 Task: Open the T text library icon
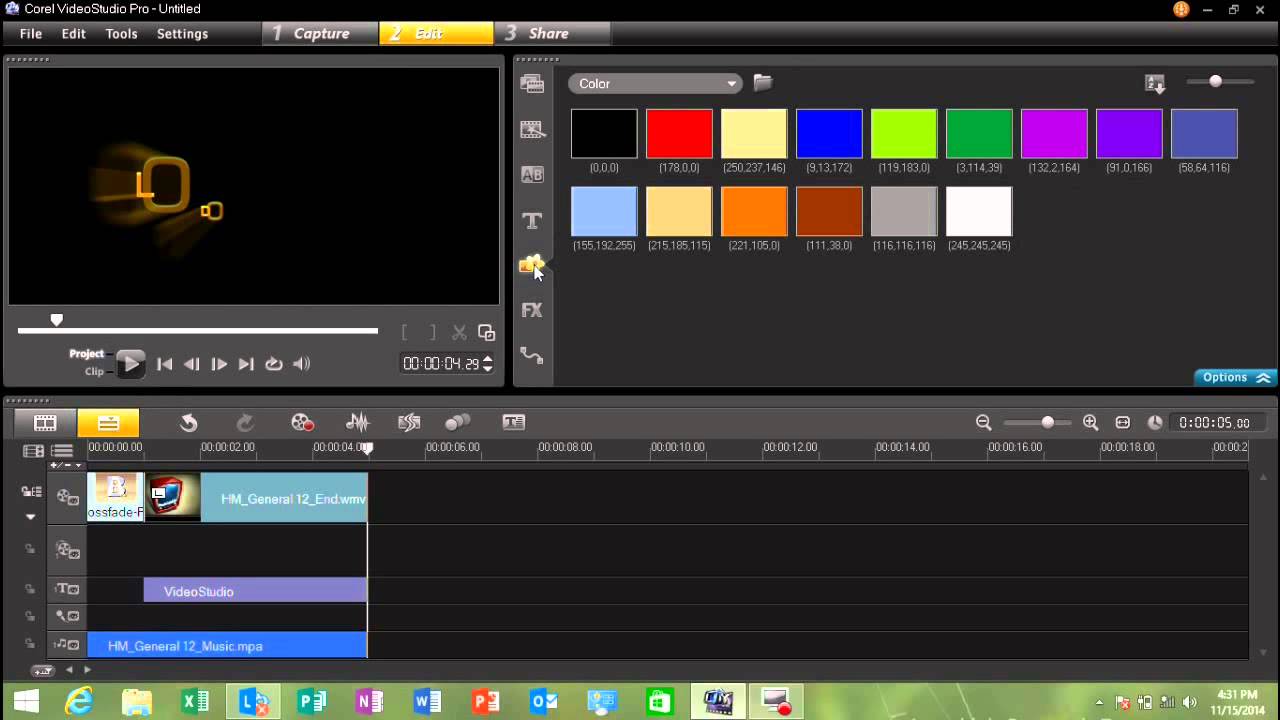tap(532, 220)
